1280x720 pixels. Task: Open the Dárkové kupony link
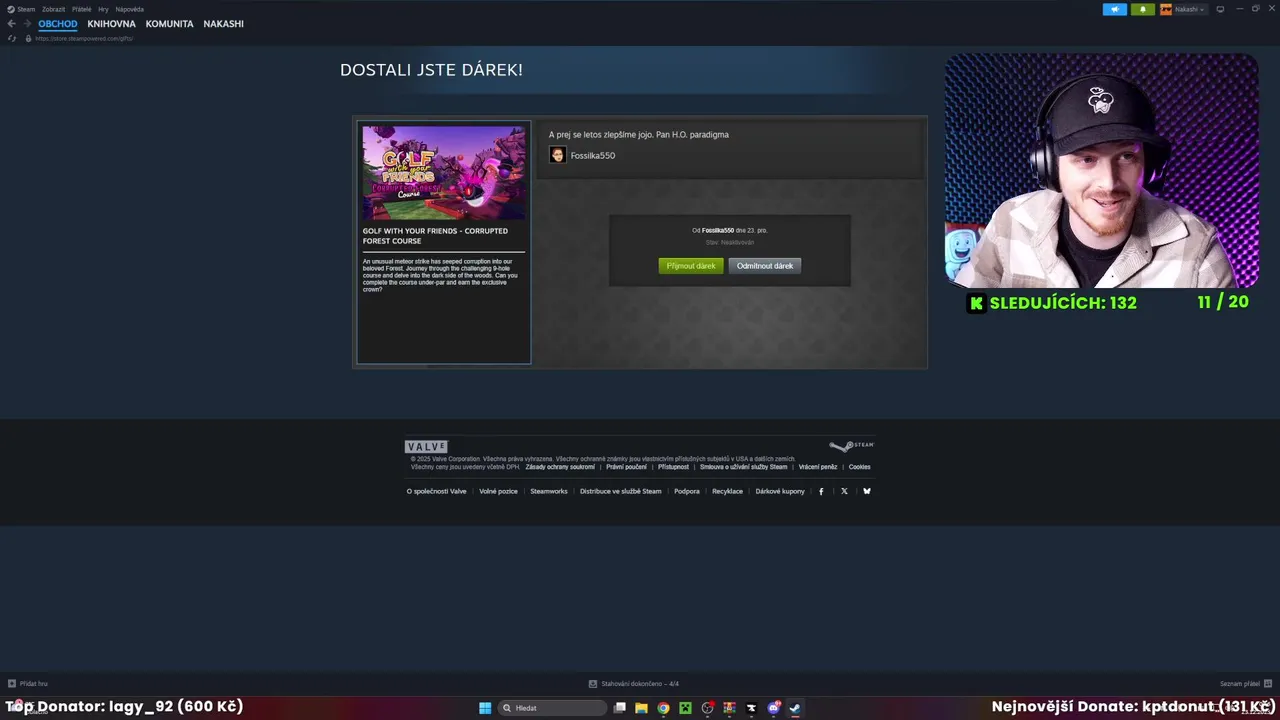(x=780, y=491)
